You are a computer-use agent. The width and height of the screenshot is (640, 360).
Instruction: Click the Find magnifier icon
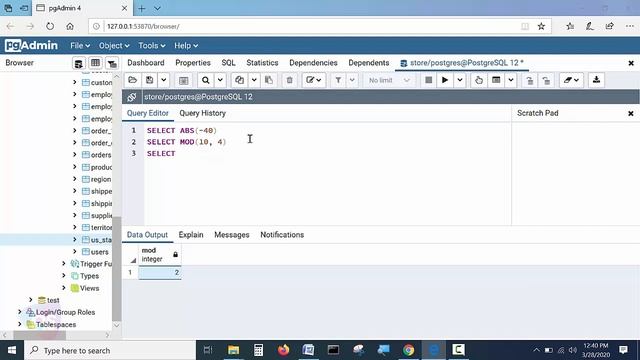206,80
